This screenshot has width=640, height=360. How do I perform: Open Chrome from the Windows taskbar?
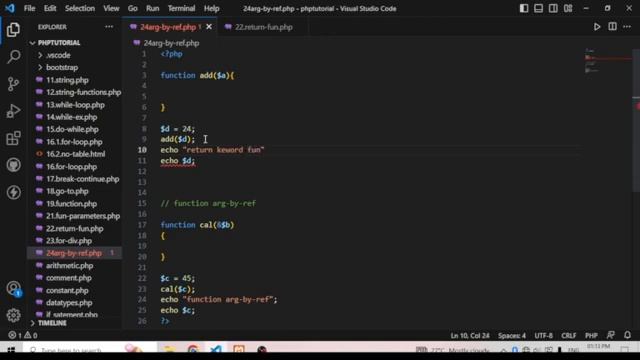tap(193, 350)
